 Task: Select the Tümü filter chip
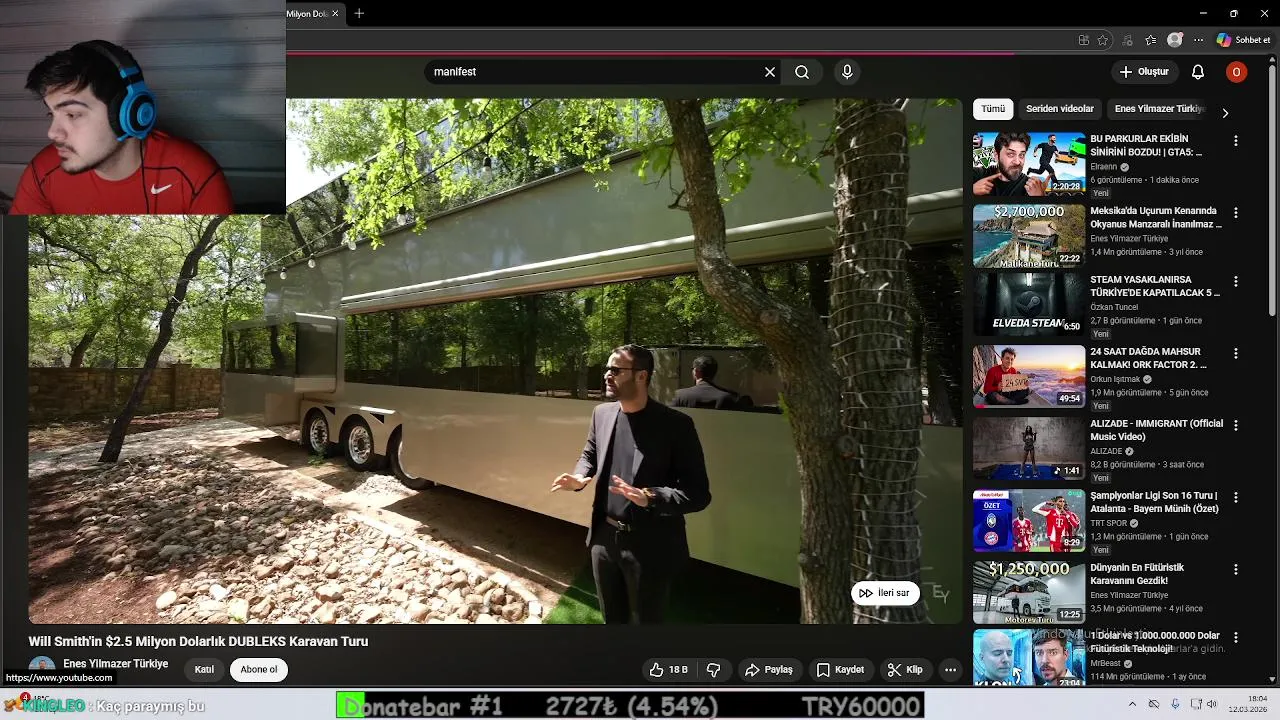tap(993, 109)
